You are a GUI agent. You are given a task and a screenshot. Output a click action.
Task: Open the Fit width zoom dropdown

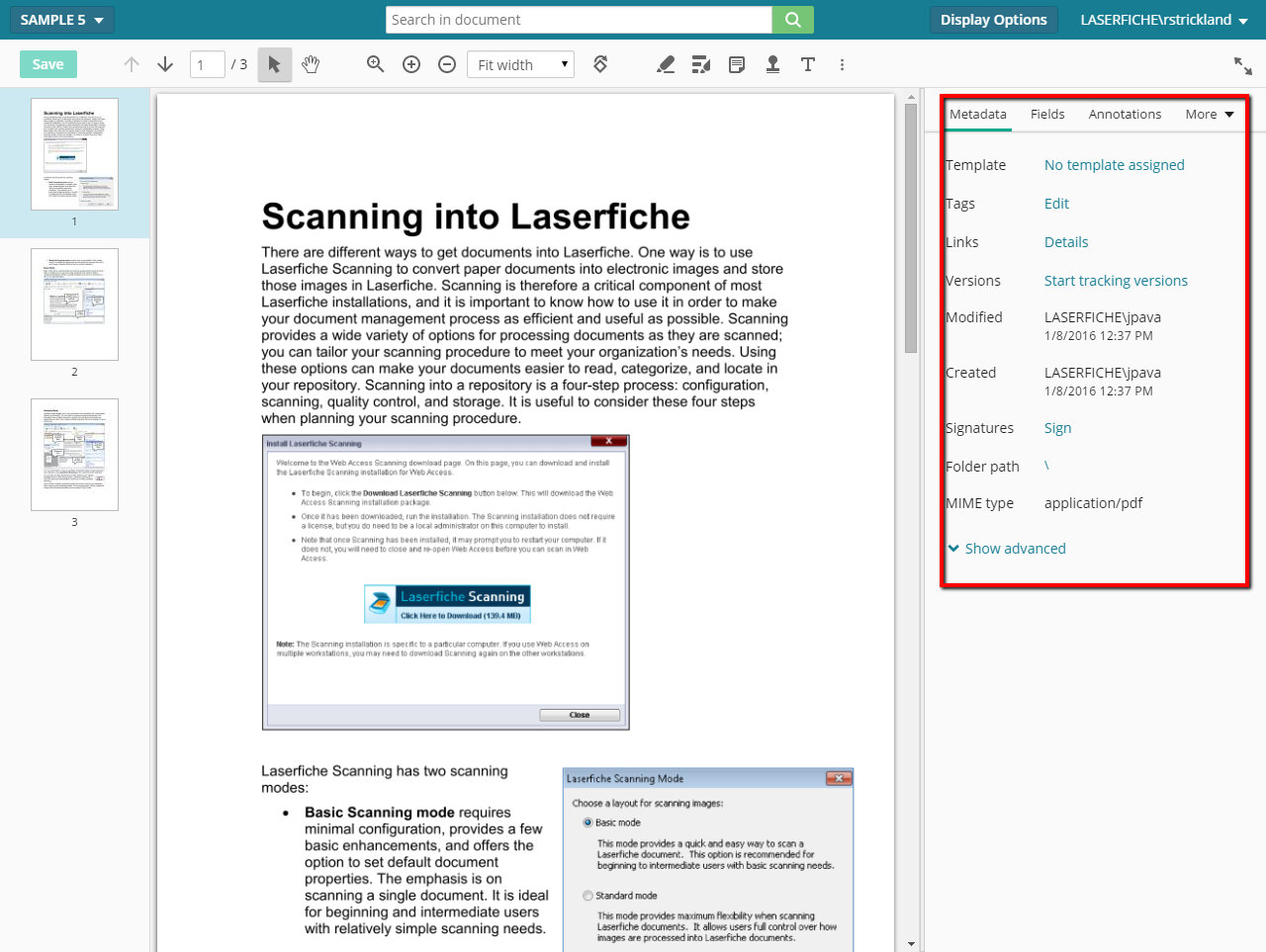click(520, 64)
